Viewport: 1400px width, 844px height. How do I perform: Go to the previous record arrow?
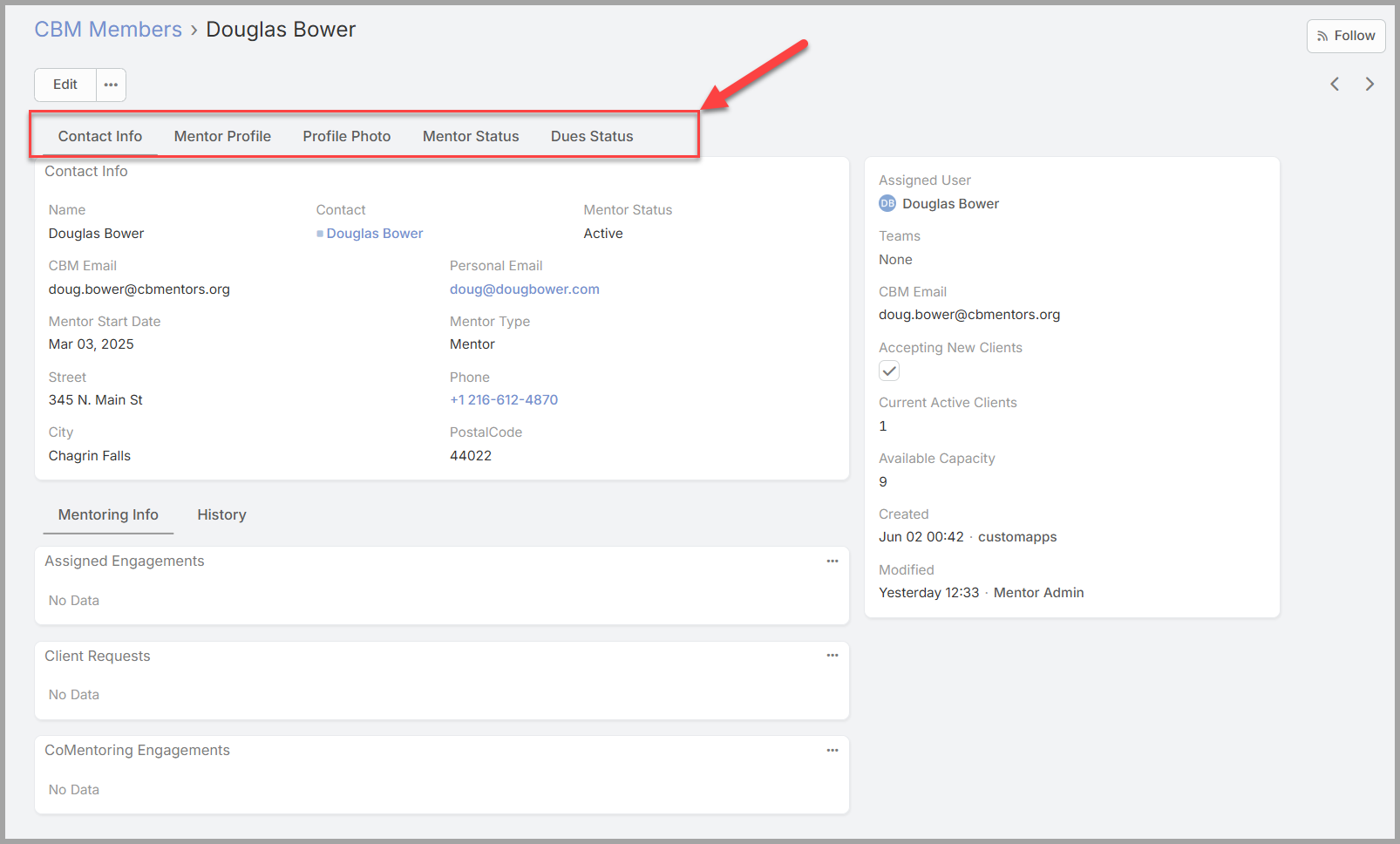tap(1335, 84)
